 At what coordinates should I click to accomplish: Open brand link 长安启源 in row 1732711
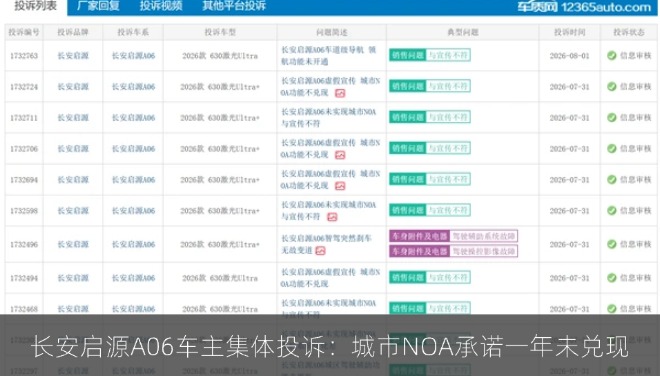(x=73, y=117)
